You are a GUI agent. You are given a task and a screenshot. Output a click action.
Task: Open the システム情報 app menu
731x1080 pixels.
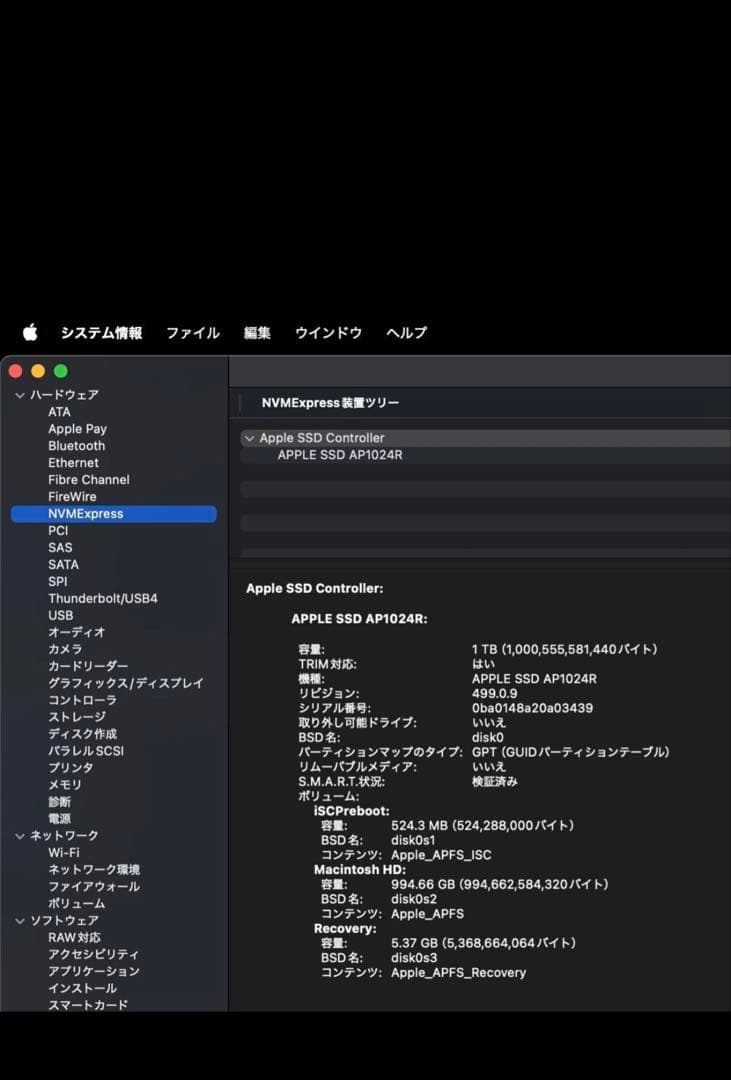pyautogui.click(x=101, y=333)
